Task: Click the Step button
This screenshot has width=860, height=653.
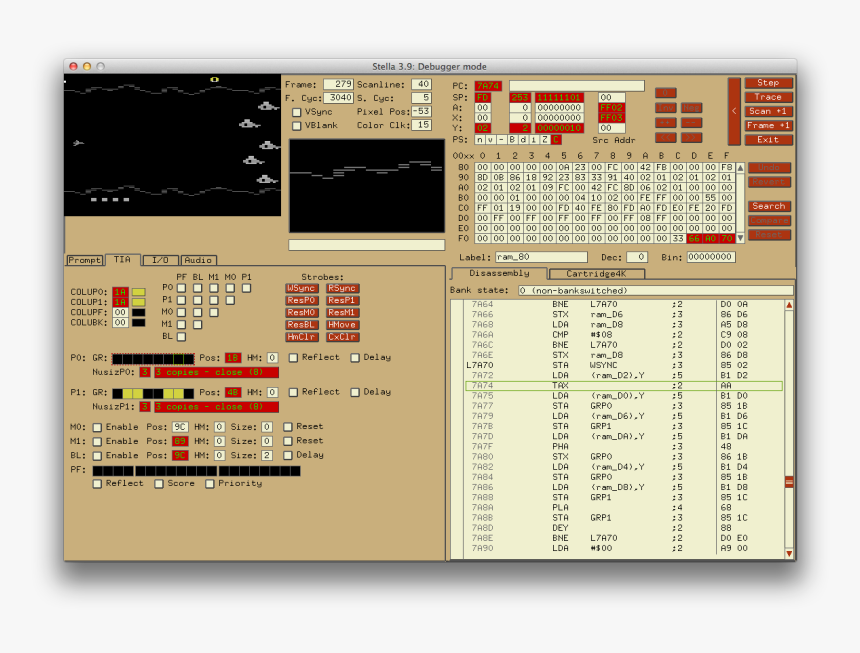Action: [768, 83]
